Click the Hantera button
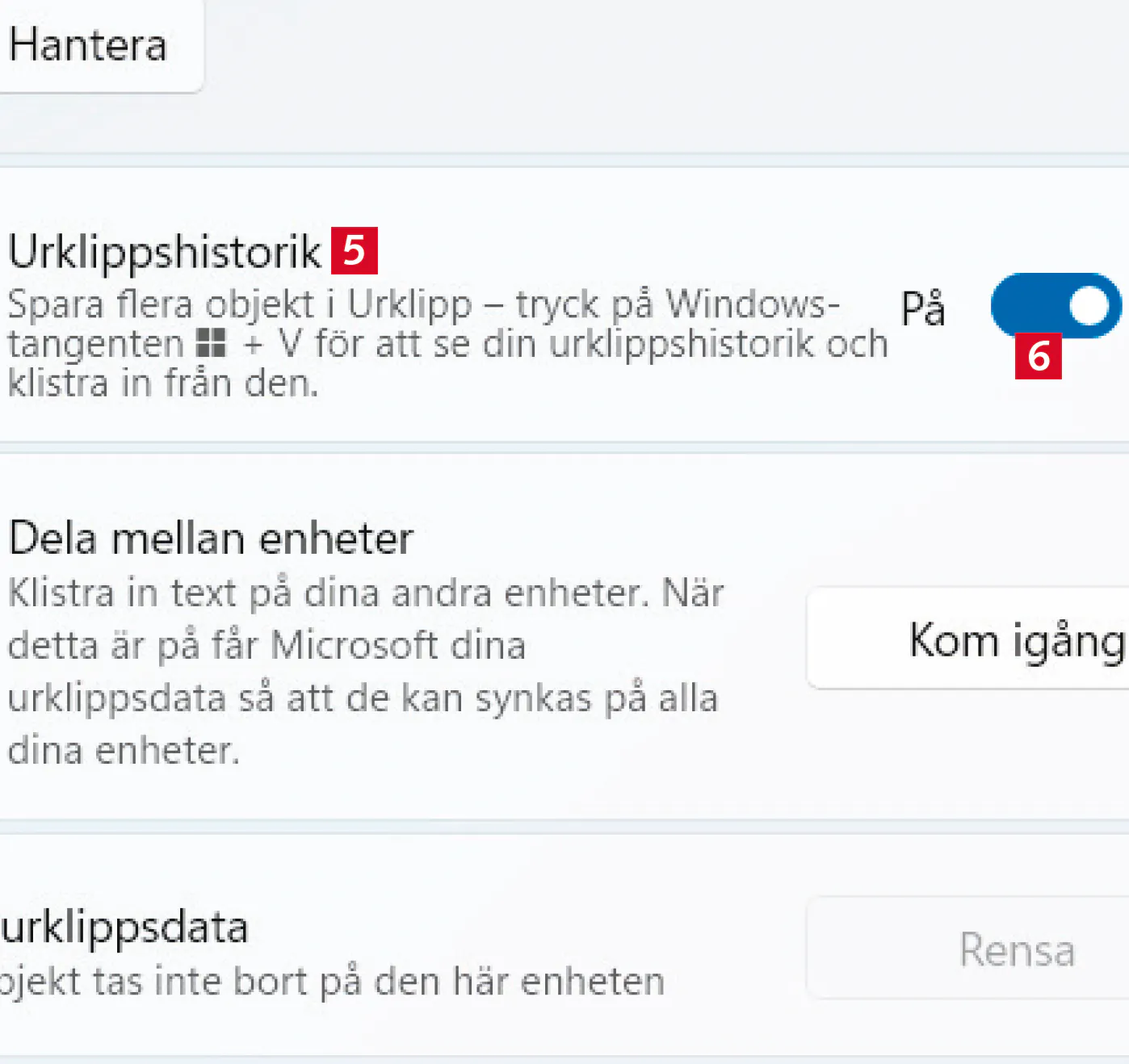The height and width of the screenshot is (1064, 1129). point(89,45)
